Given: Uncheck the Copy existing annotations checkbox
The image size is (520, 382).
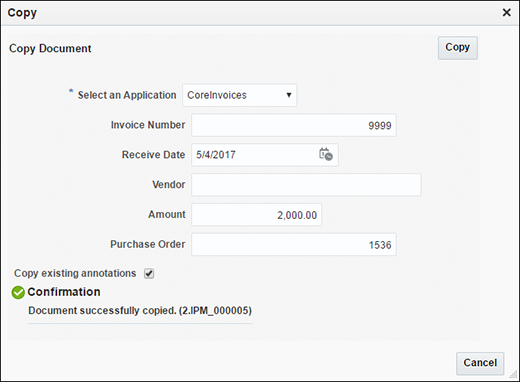Looking at the screenshot, I should click(x=149, y=274).
